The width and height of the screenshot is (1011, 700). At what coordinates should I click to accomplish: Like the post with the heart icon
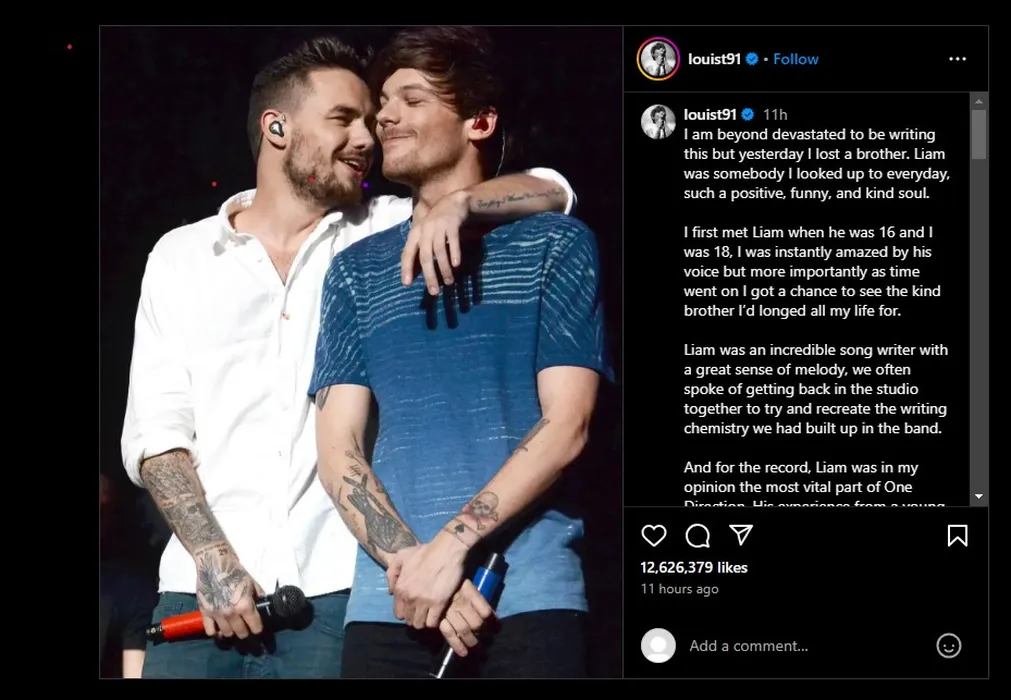(x=653, y=536)
